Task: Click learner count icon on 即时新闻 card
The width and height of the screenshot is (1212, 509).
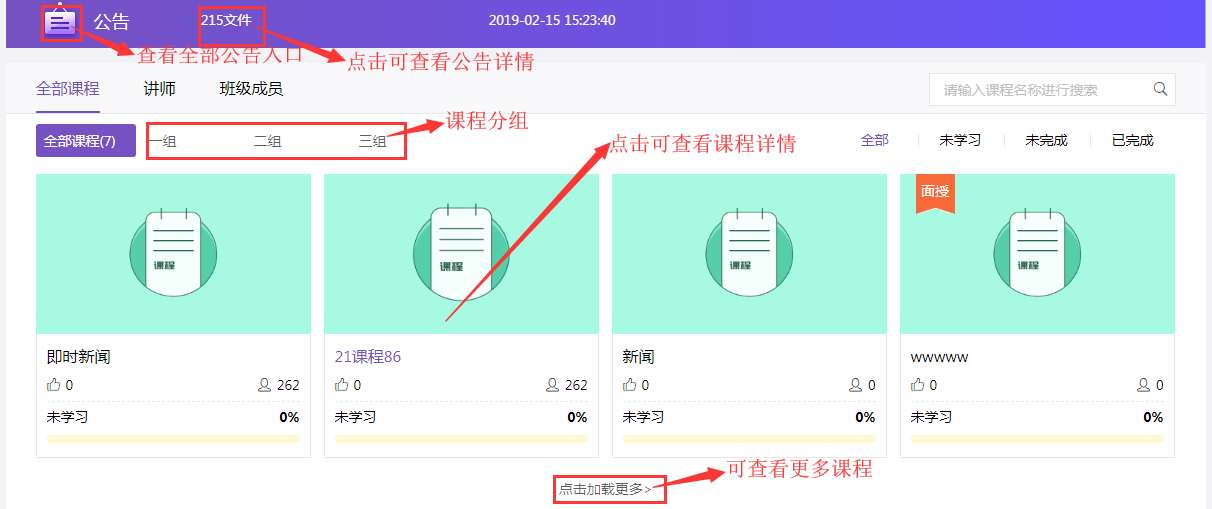Action: tap(265, 385)
